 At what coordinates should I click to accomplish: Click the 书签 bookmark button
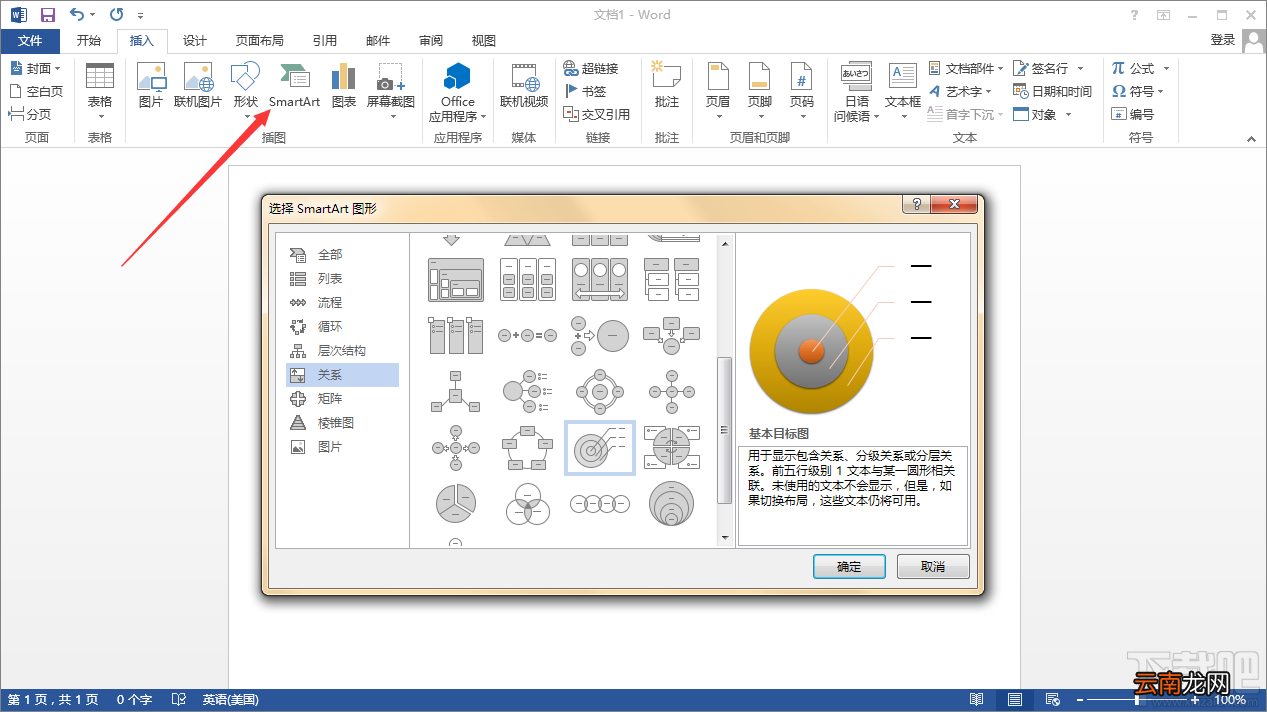coord(584,91)
